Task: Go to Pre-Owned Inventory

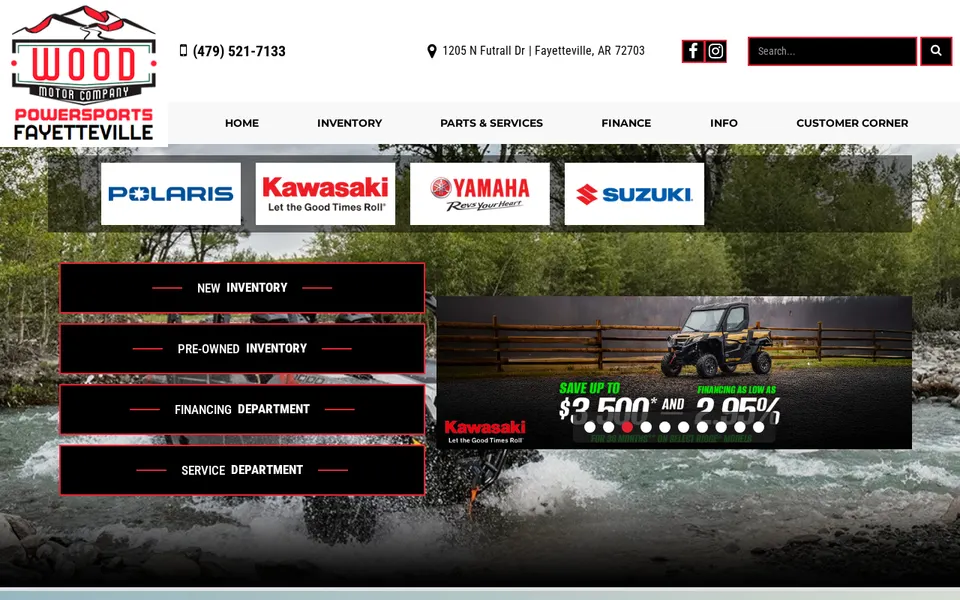Action: [x=242, y=348]
